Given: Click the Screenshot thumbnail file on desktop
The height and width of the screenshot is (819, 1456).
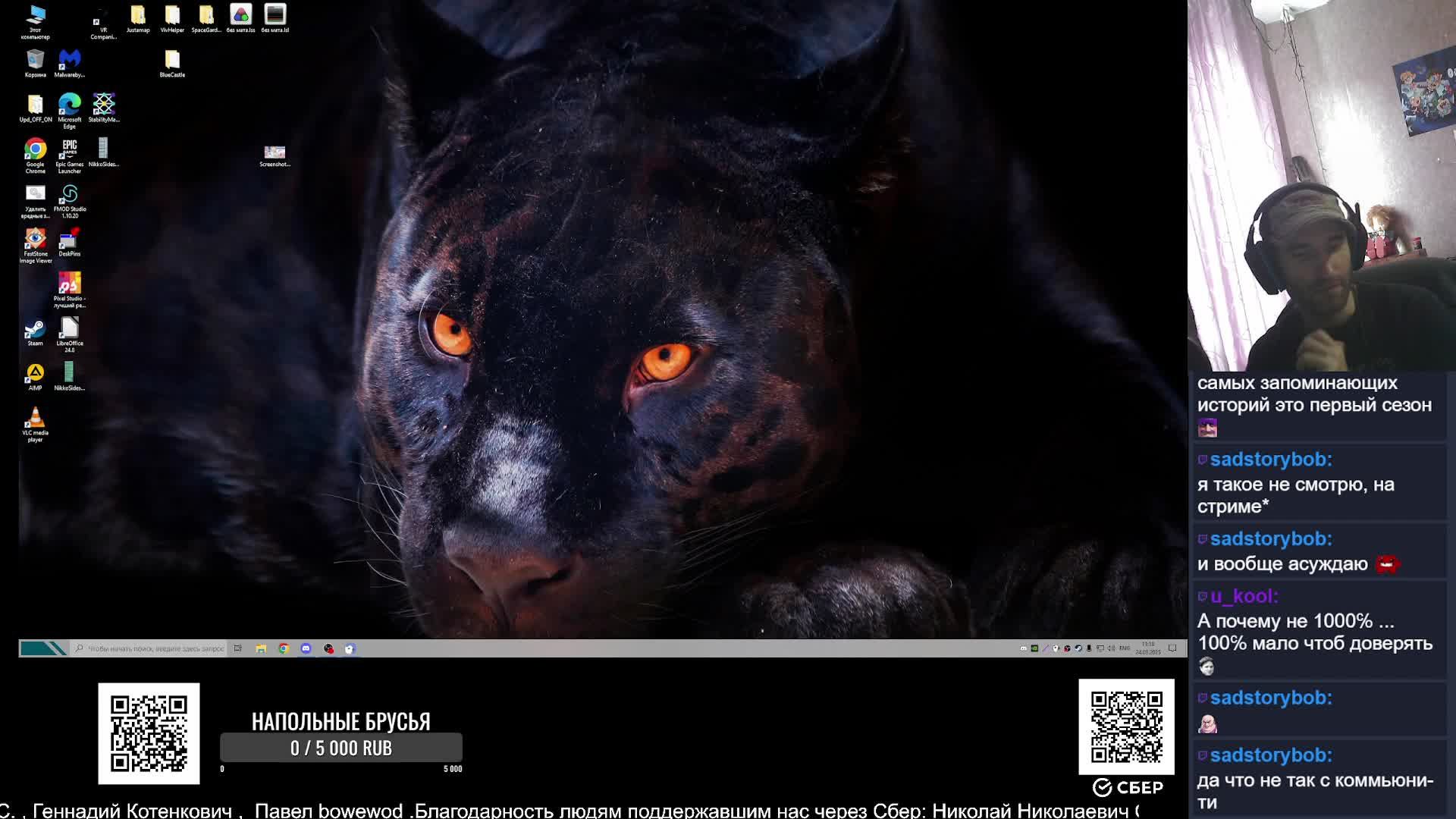Looking at the screenshot, I should (275, 152).
